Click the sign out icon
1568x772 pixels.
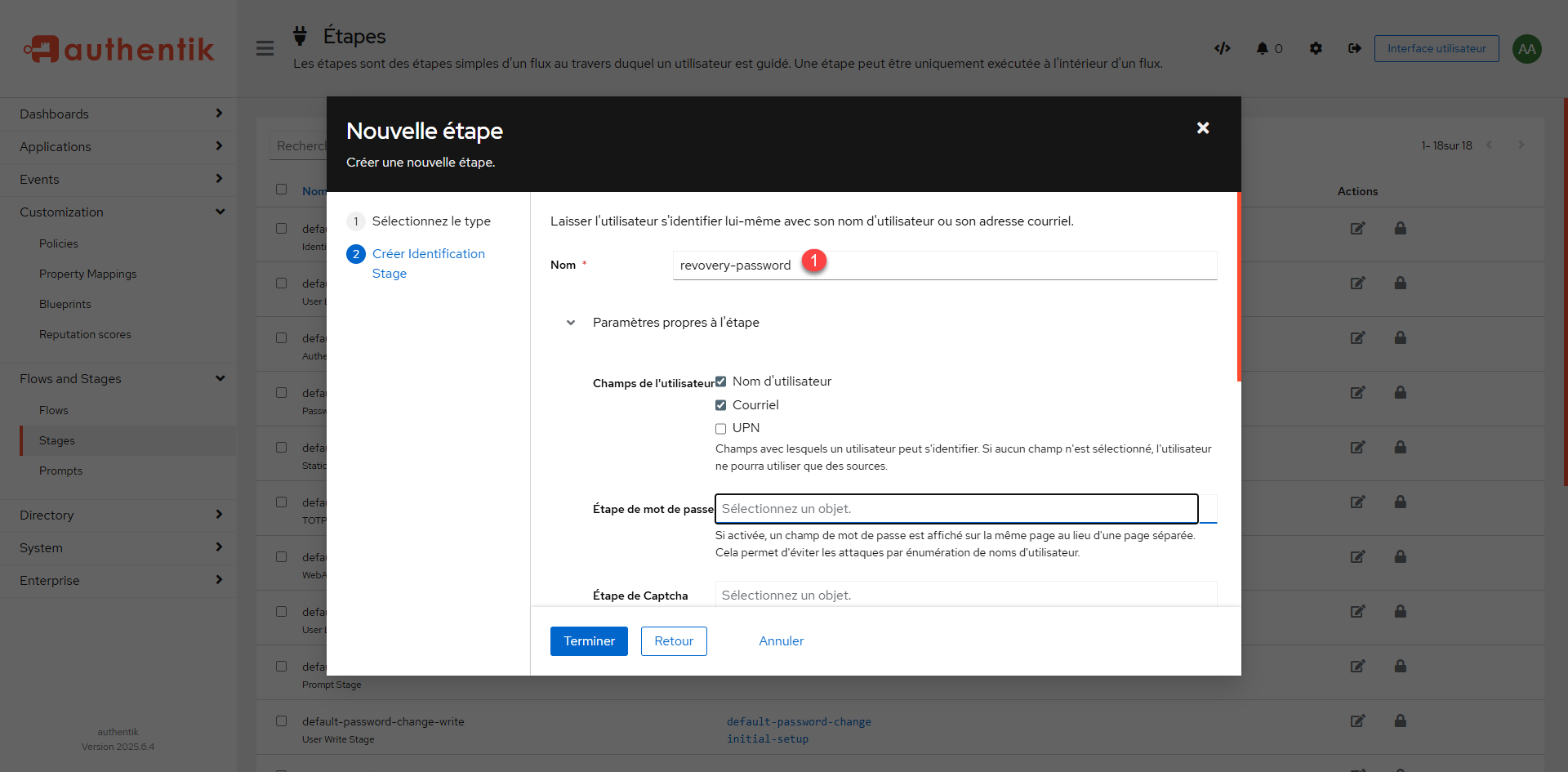(1354, 48)
